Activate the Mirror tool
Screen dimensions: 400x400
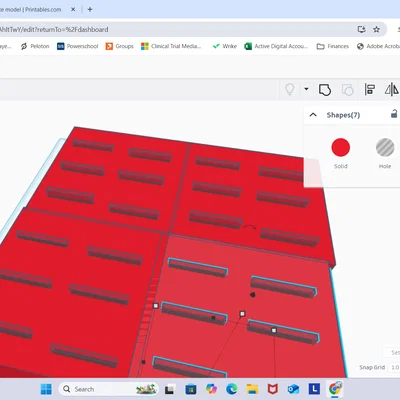pos(392,89)
